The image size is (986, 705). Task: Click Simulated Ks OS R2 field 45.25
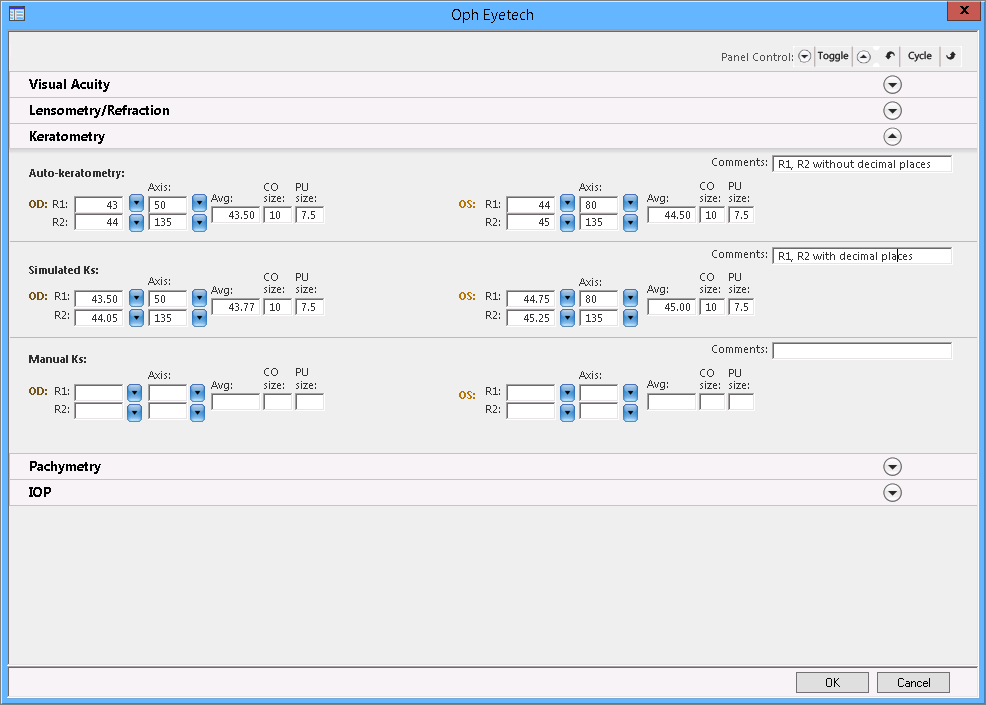coord(531,318)
